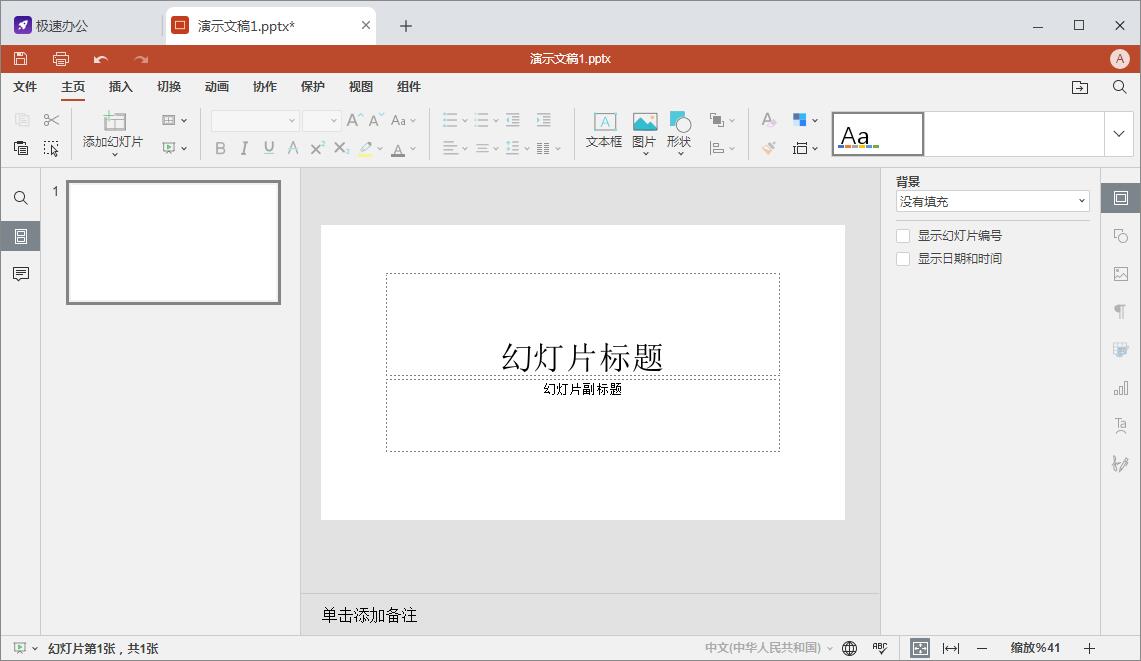Insert a text box (文本框)

point(604,130)
